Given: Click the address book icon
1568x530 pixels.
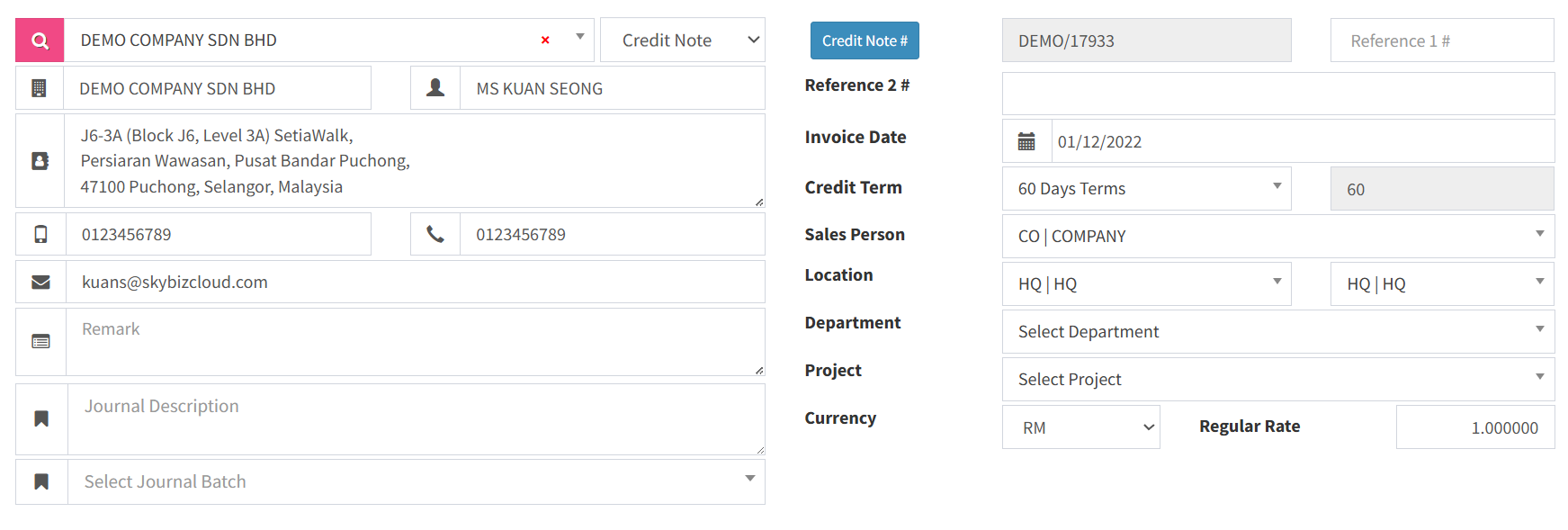Looking at the screenshot, I should click(x=40, y=161).
